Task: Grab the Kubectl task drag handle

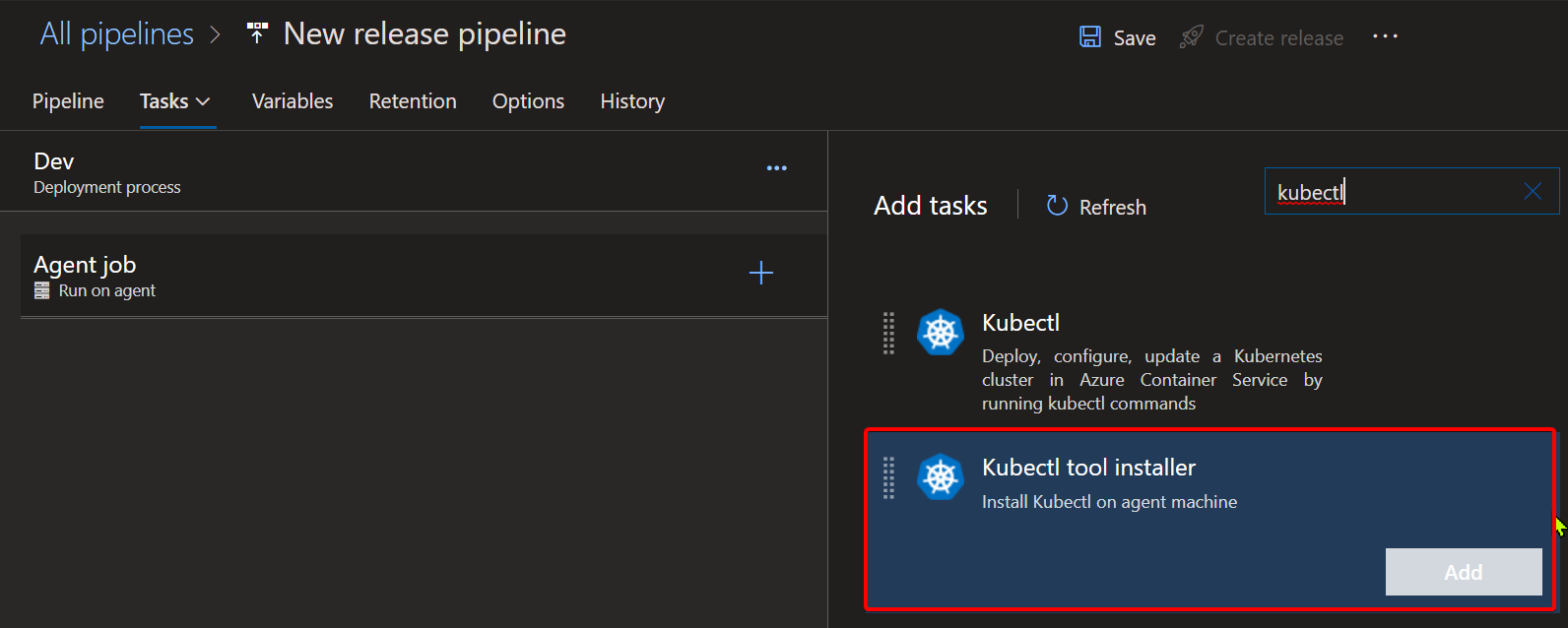Action: pos(888,333)
